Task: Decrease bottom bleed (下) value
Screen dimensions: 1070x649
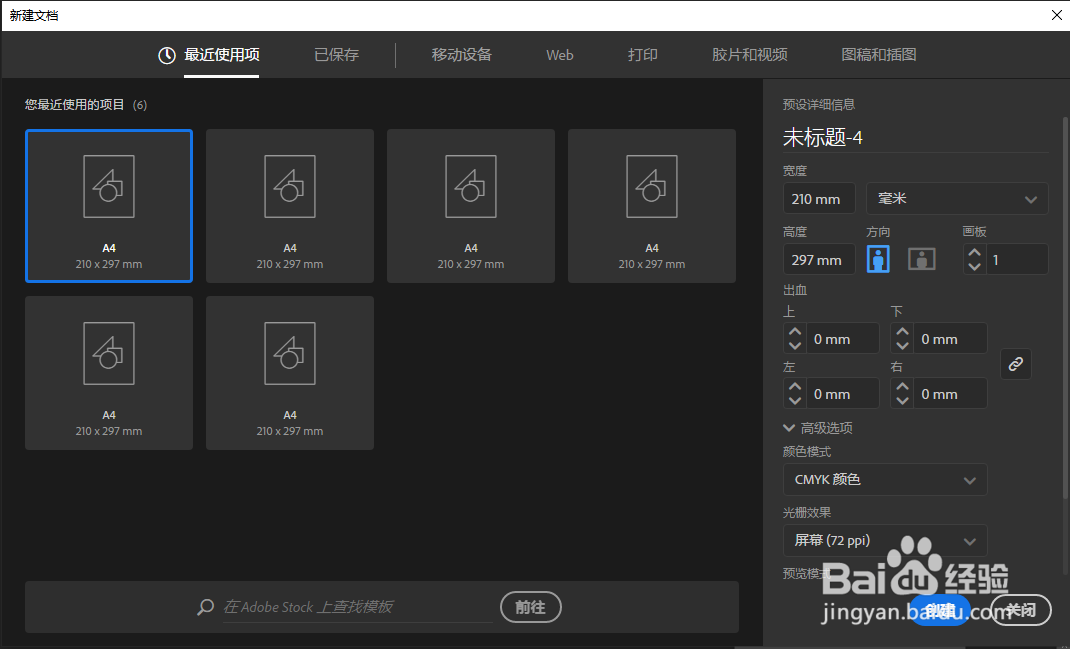Action: tap(902, 345)
